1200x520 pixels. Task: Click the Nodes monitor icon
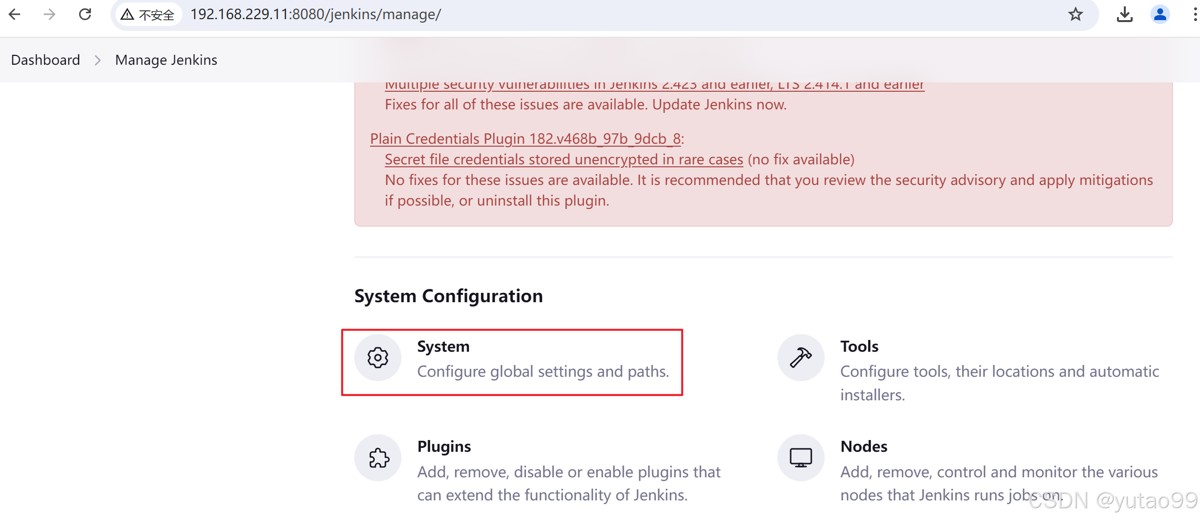801,458
